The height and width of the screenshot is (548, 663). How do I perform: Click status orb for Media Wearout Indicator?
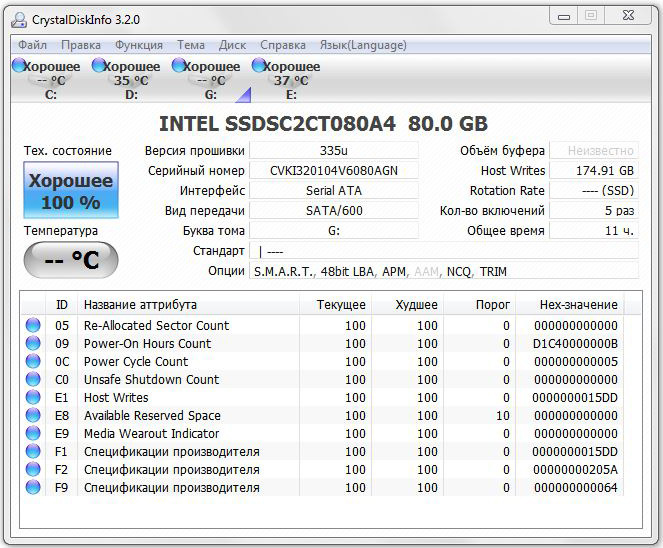[33, 433]
